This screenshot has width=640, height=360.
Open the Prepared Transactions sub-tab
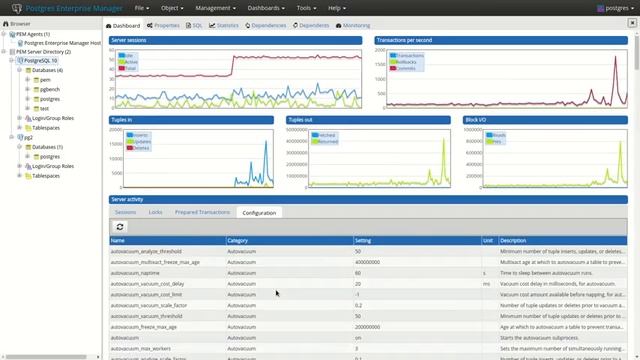coord(202,212)
